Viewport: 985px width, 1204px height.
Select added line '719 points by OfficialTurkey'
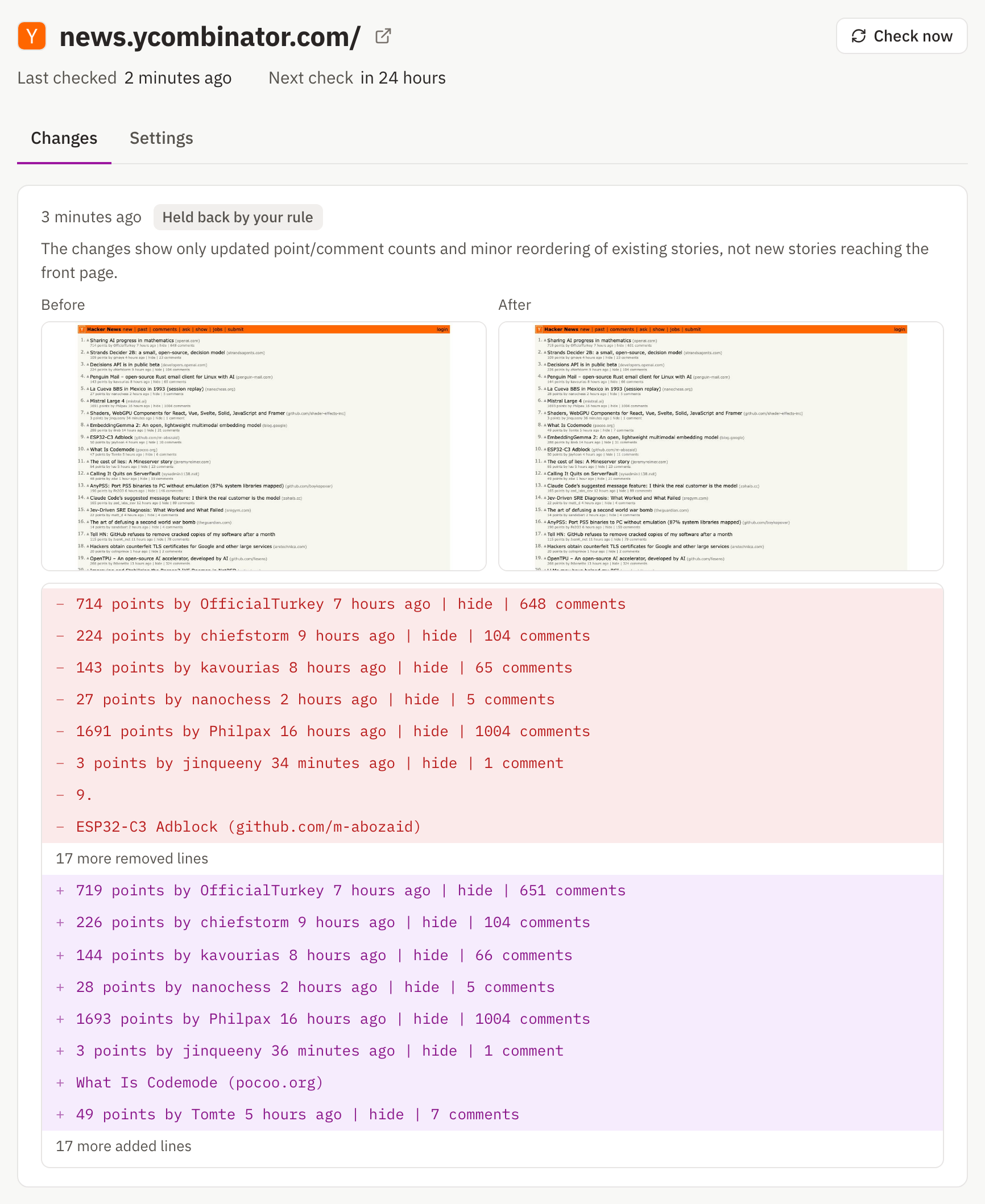492,890
